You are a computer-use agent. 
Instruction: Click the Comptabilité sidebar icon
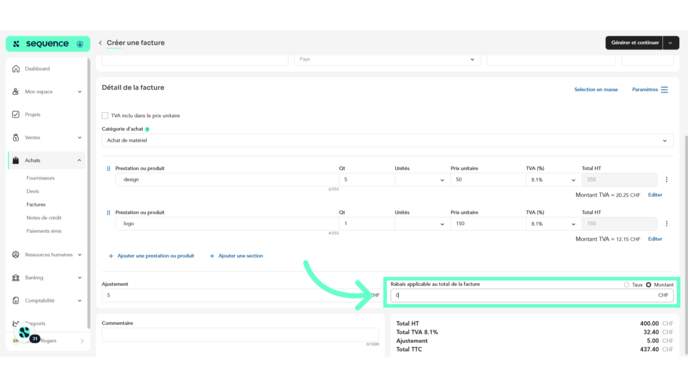point(16,301)
